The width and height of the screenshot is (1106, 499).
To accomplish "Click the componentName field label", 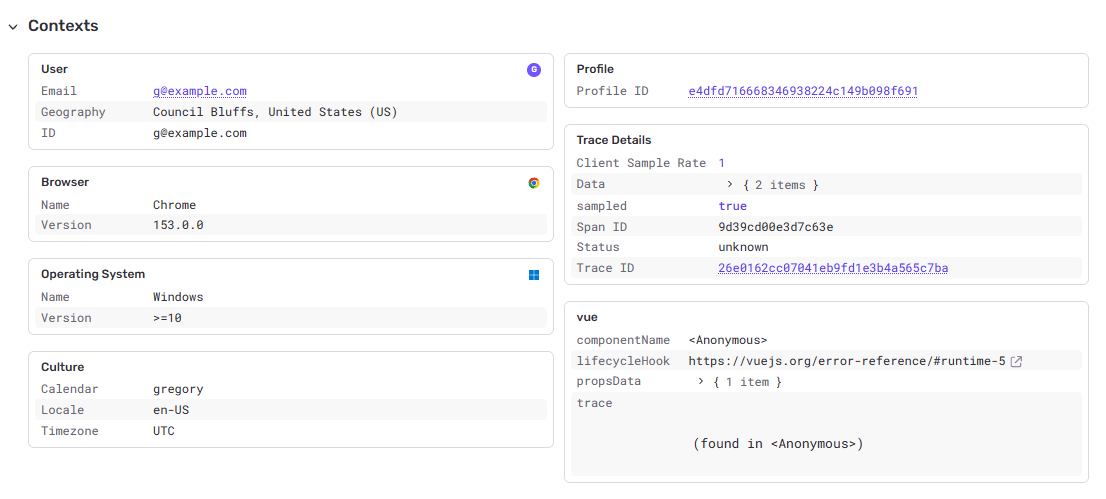I will click(623, 340).
